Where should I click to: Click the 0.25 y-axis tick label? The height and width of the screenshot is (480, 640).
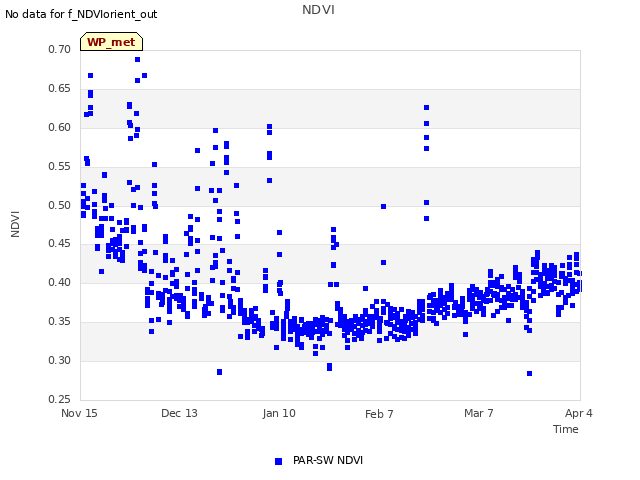coord(60,399)
